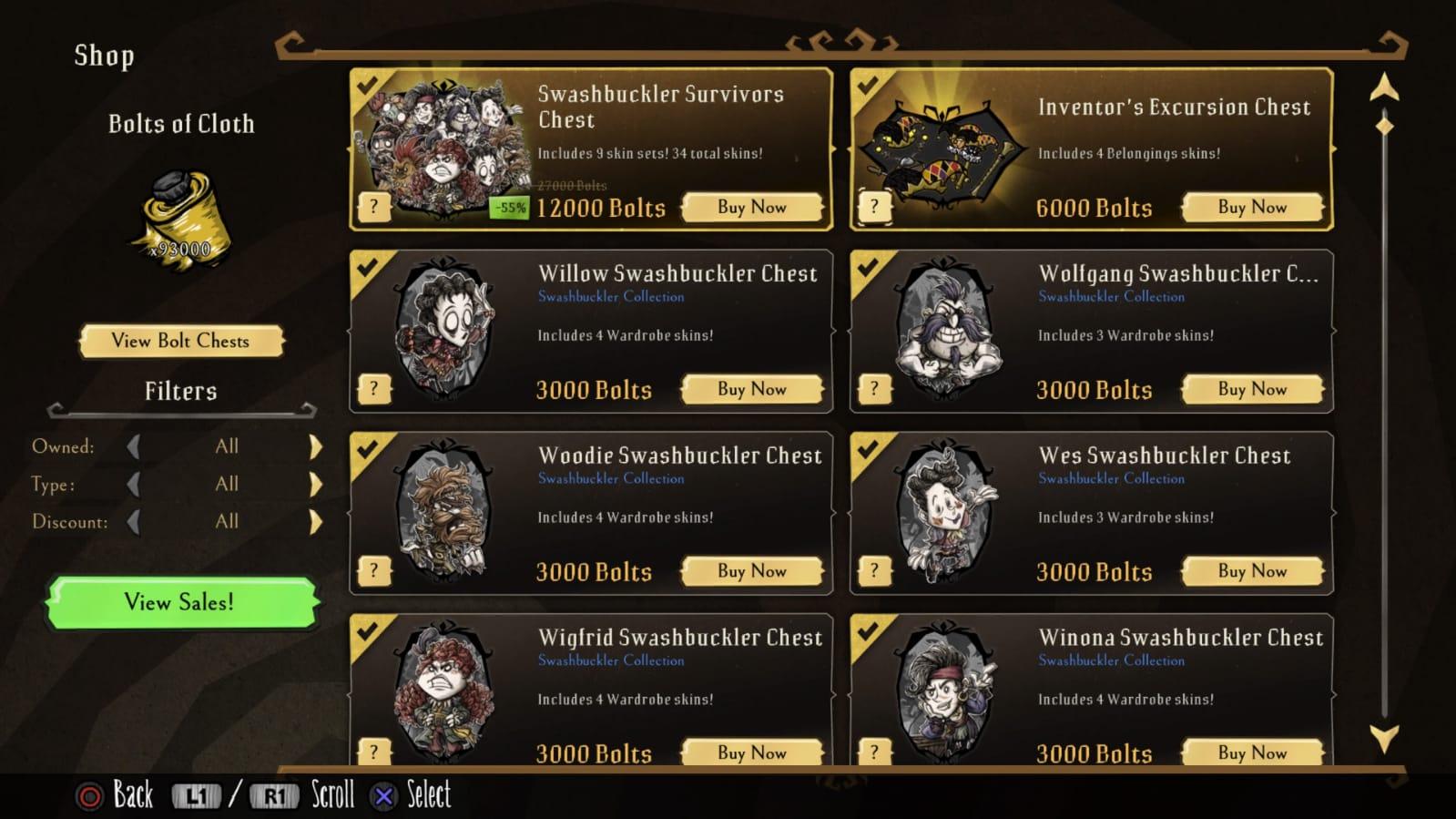Image resolution: width=1456 pixels, height=819 pixels.
Task: Open the View Sales! section
Action: tap(181, 602)
